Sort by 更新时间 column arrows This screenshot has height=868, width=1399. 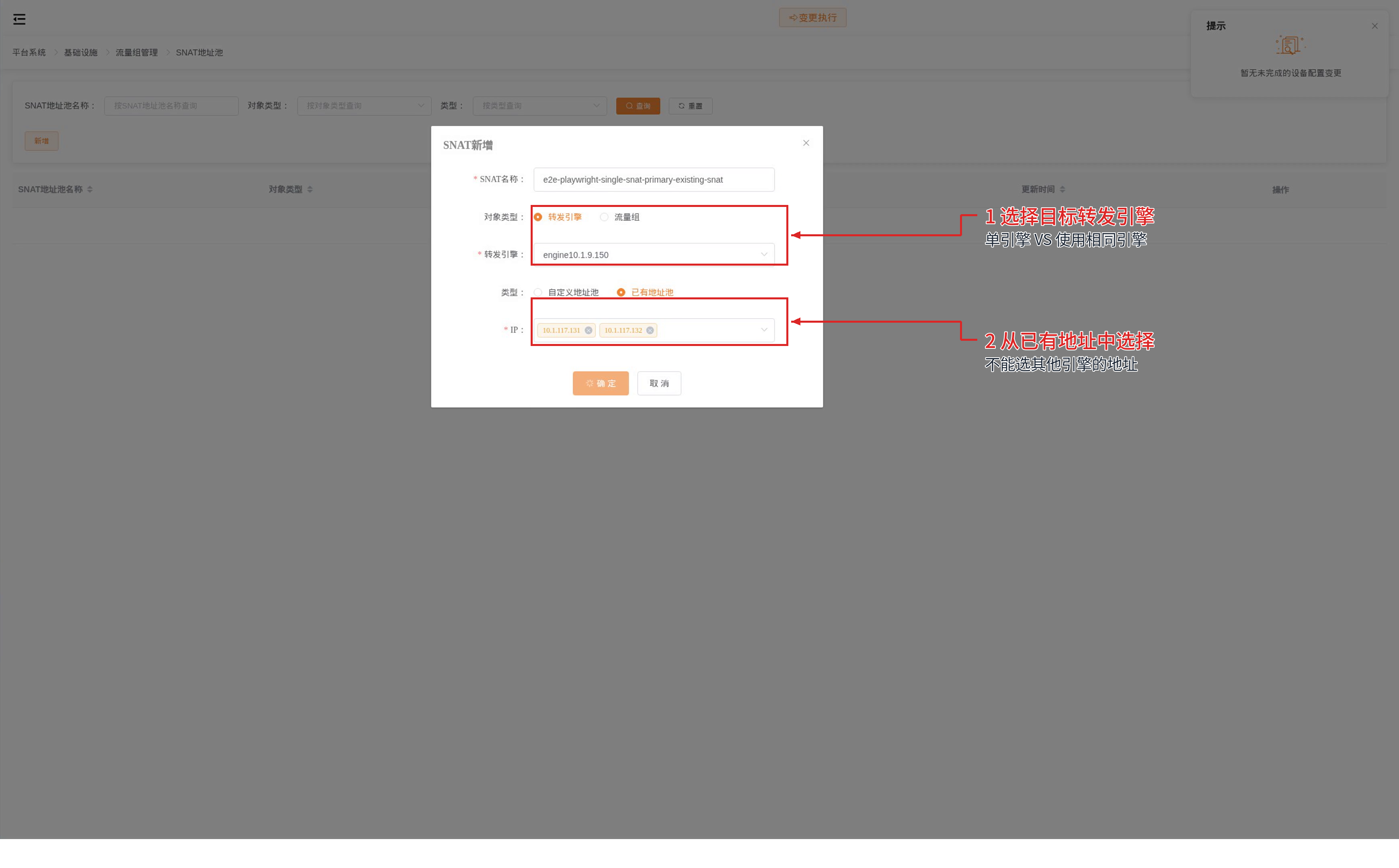(x=1062, y=189)
